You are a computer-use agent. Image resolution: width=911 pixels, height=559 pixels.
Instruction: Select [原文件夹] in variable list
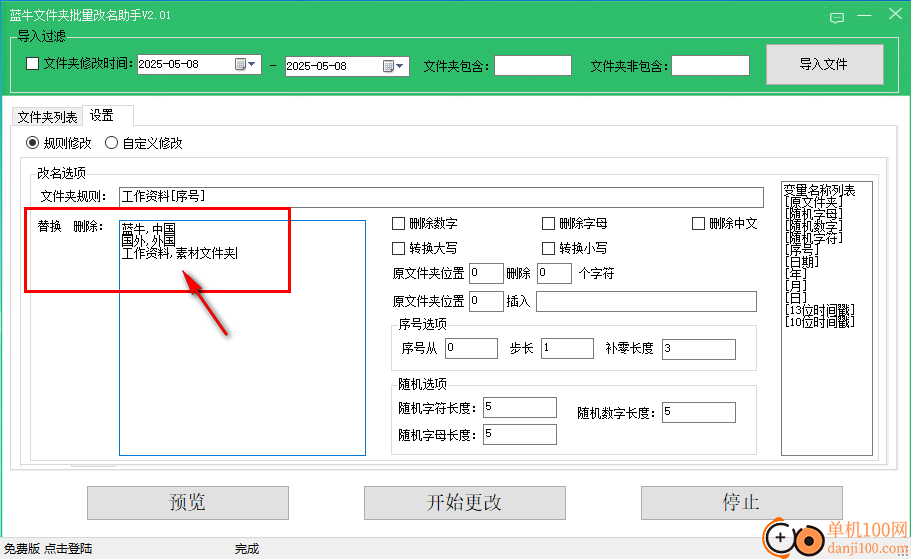[813, 202]
